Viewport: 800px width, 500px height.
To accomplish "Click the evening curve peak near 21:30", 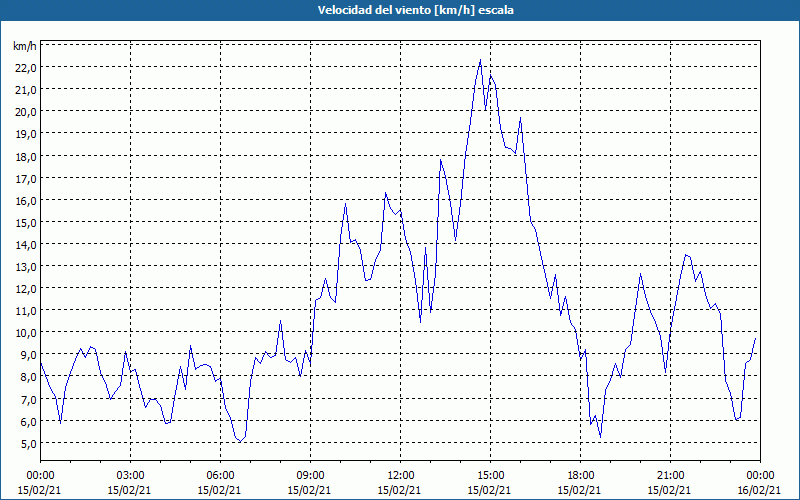I will click(686, 255).
